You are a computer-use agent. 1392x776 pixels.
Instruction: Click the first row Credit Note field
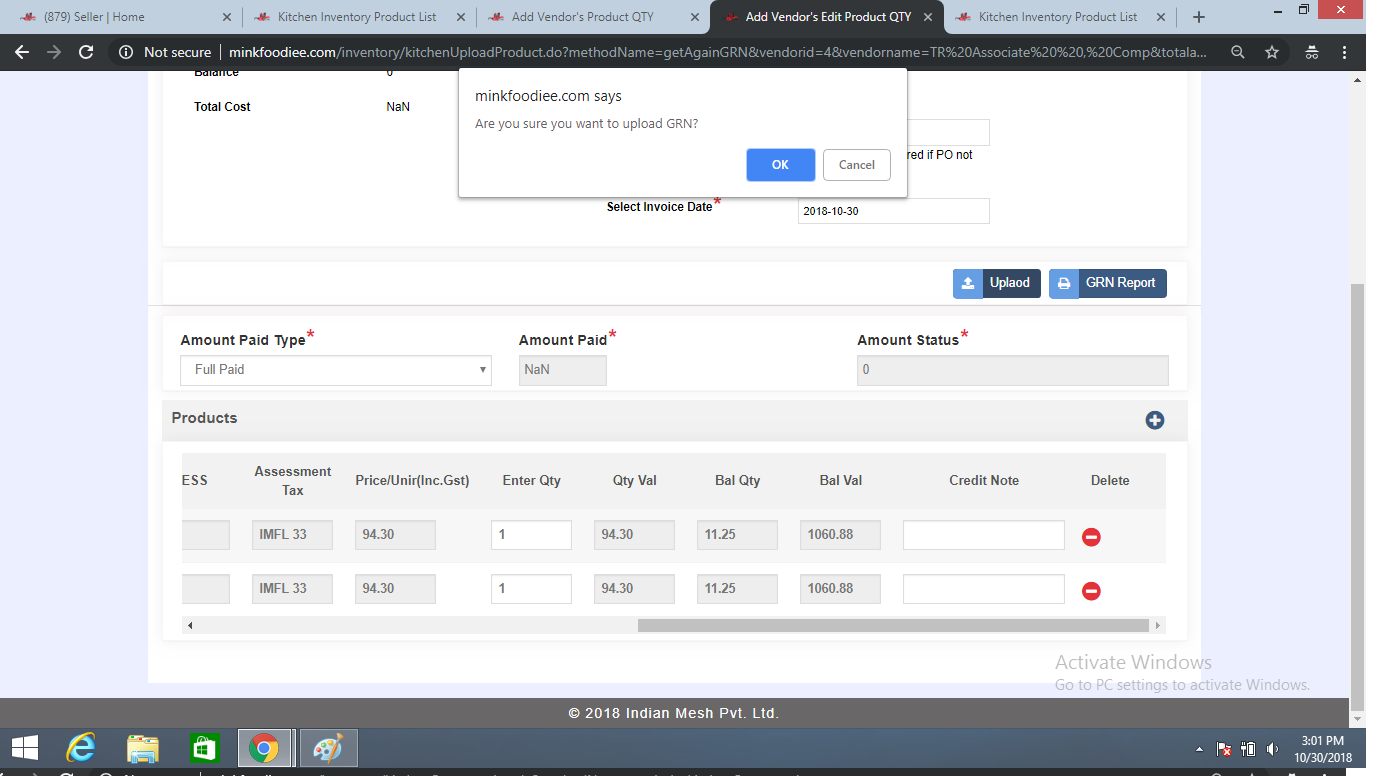984,535
